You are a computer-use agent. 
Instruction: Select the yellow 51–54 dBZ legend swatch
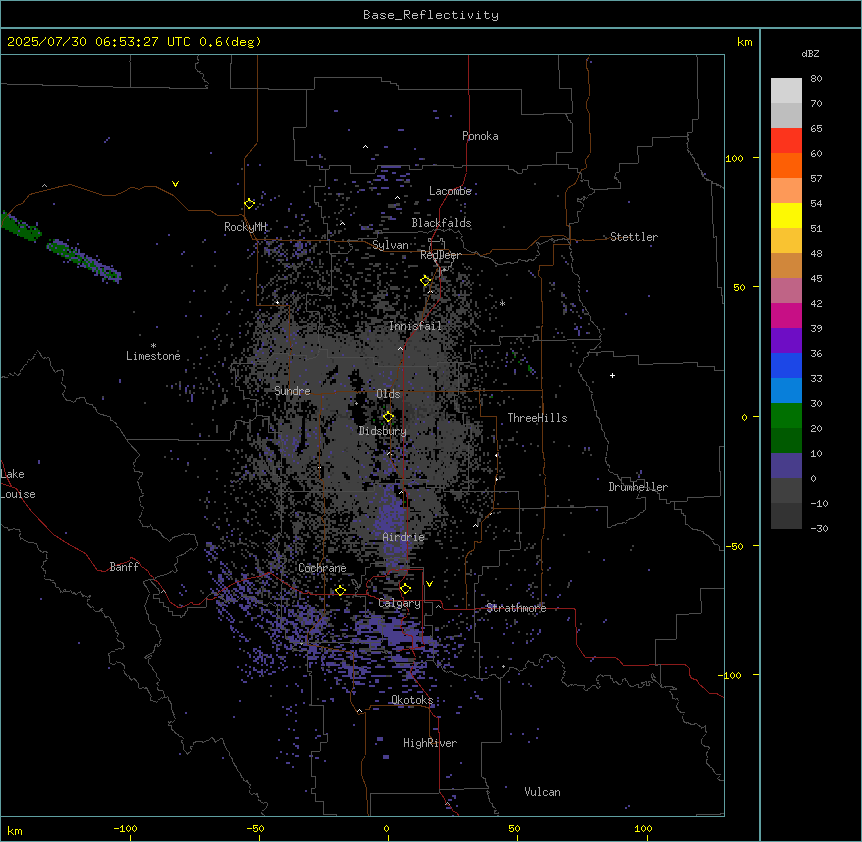(x=786, y=215)
